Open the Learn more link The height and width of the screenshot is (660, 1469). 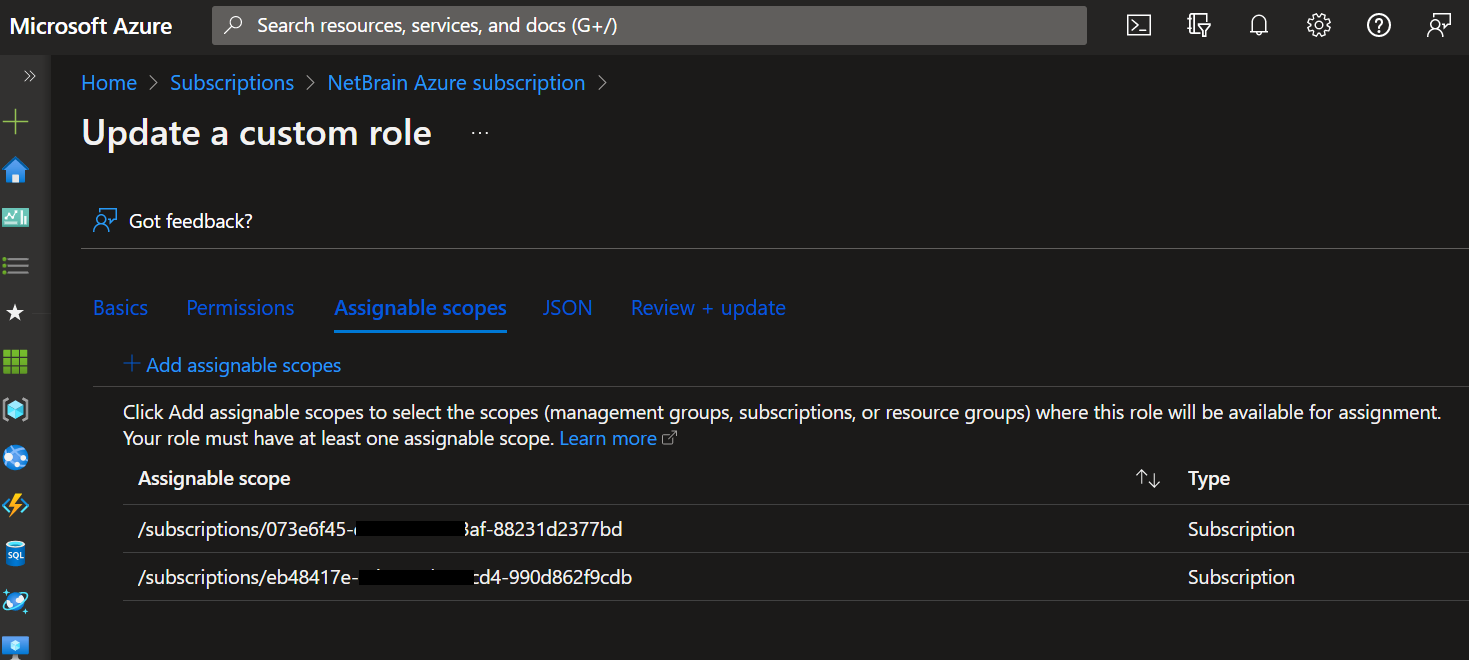608,439
